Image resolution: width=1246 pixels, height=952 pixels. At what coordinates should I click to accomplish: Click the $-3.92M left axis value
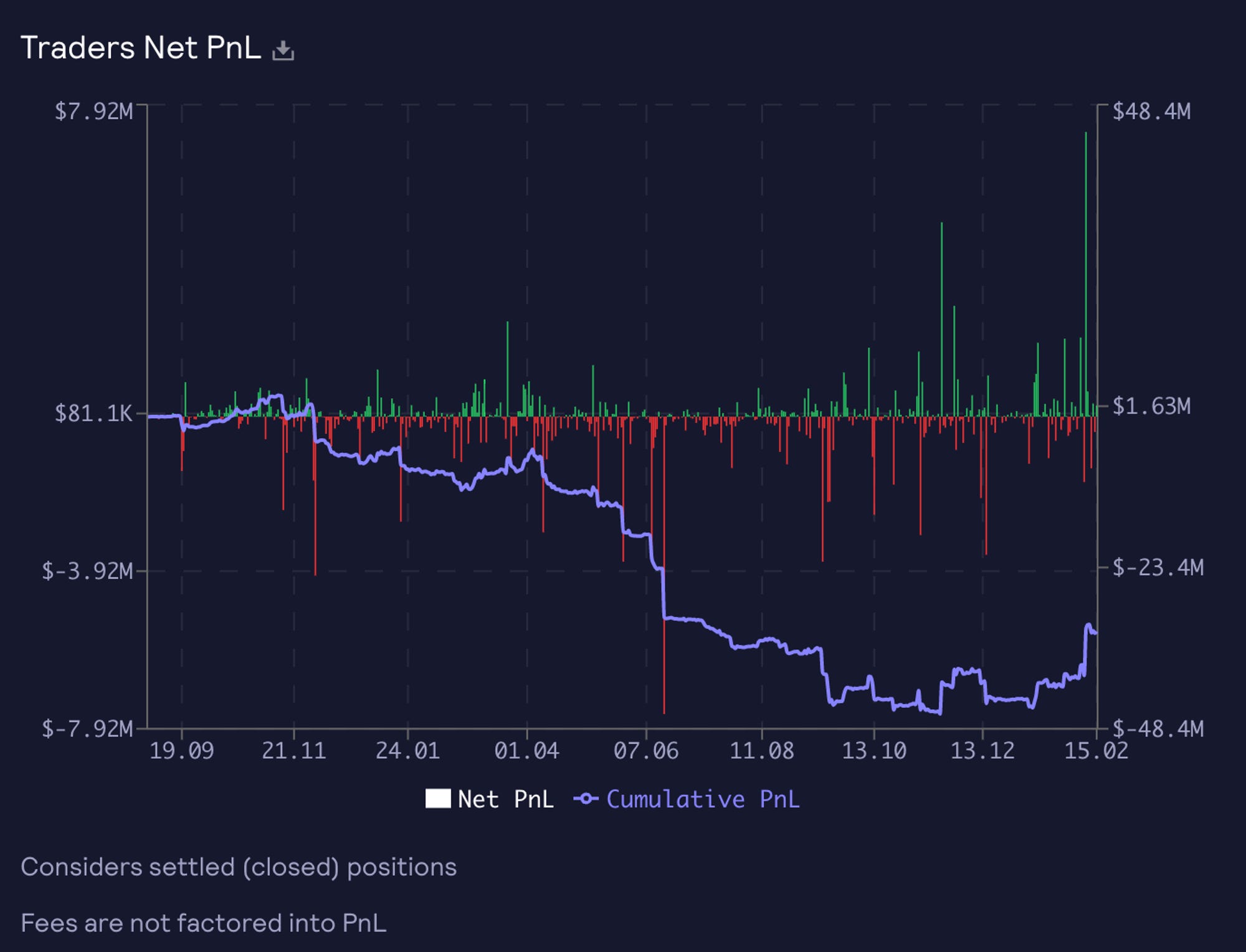(x=87, y=570)
